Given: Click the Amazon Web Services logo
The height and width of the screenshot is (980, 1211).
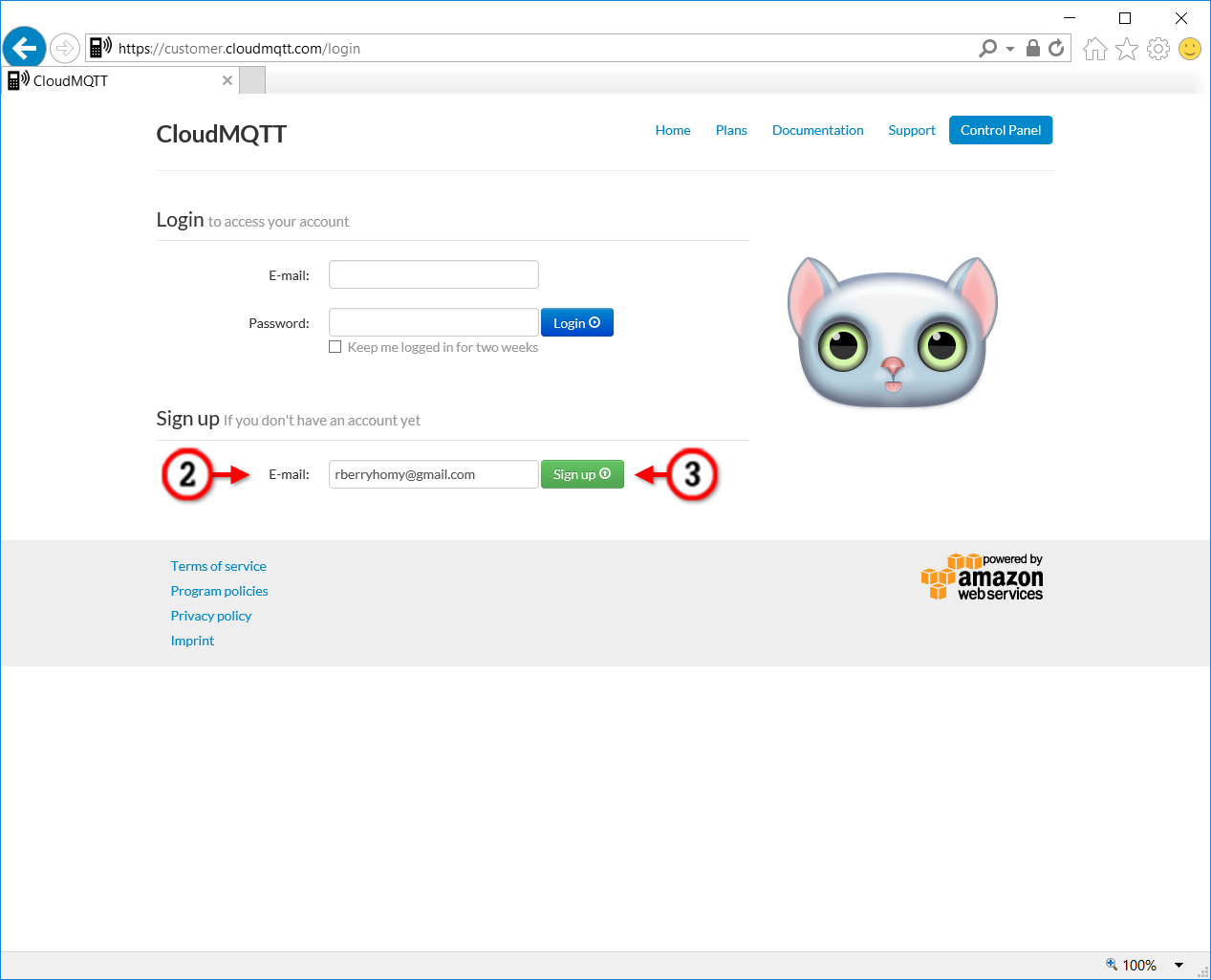Looking at the screenshot, I should pyautogui.click(x=983, y=577).
